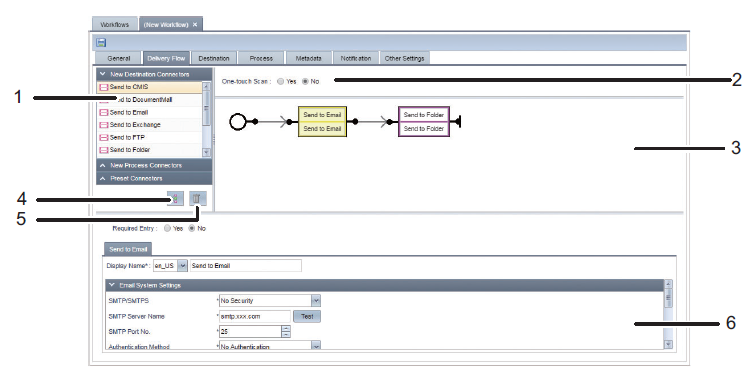
Task: Select Send to Exchange list item text
Action: click(135, 125)
